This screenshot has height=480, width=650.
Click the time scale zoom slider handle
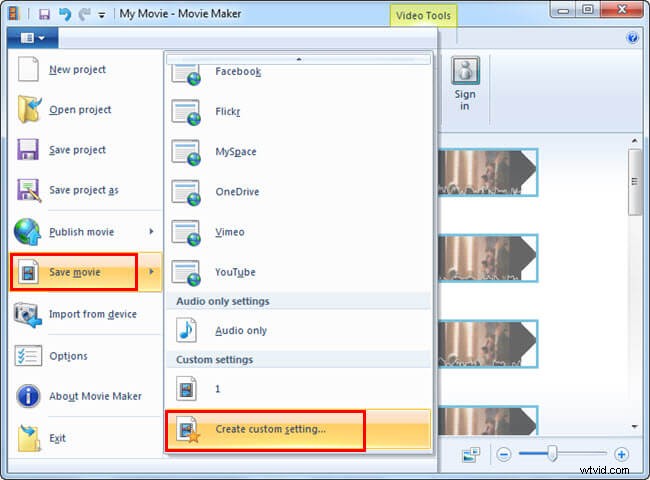point(552,453)
